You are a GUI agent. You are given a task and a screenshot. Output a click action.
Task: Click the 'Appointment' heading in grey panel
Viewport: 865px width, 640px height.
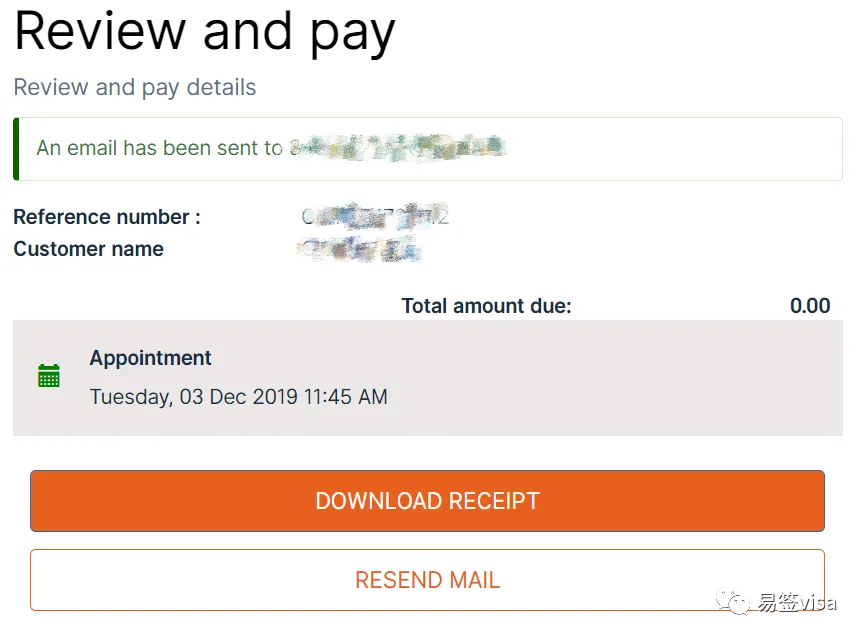point(150,358)
